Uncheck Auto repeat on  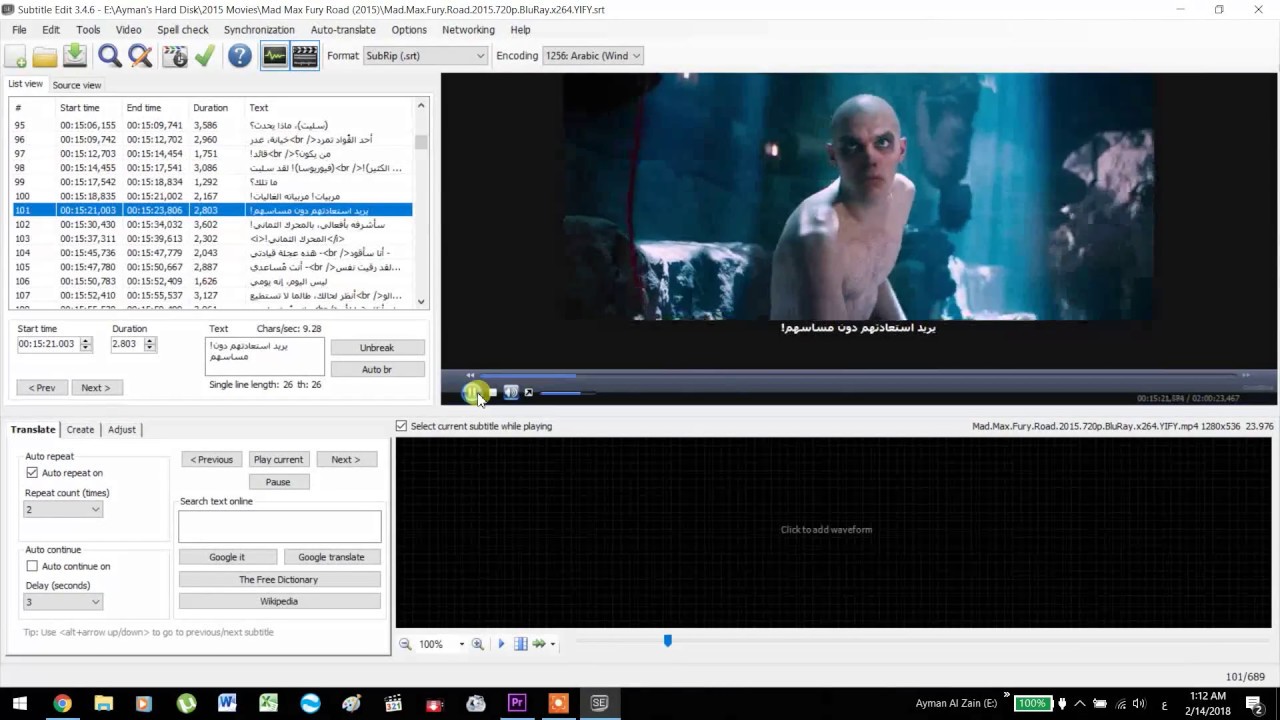tap(32, 473)
